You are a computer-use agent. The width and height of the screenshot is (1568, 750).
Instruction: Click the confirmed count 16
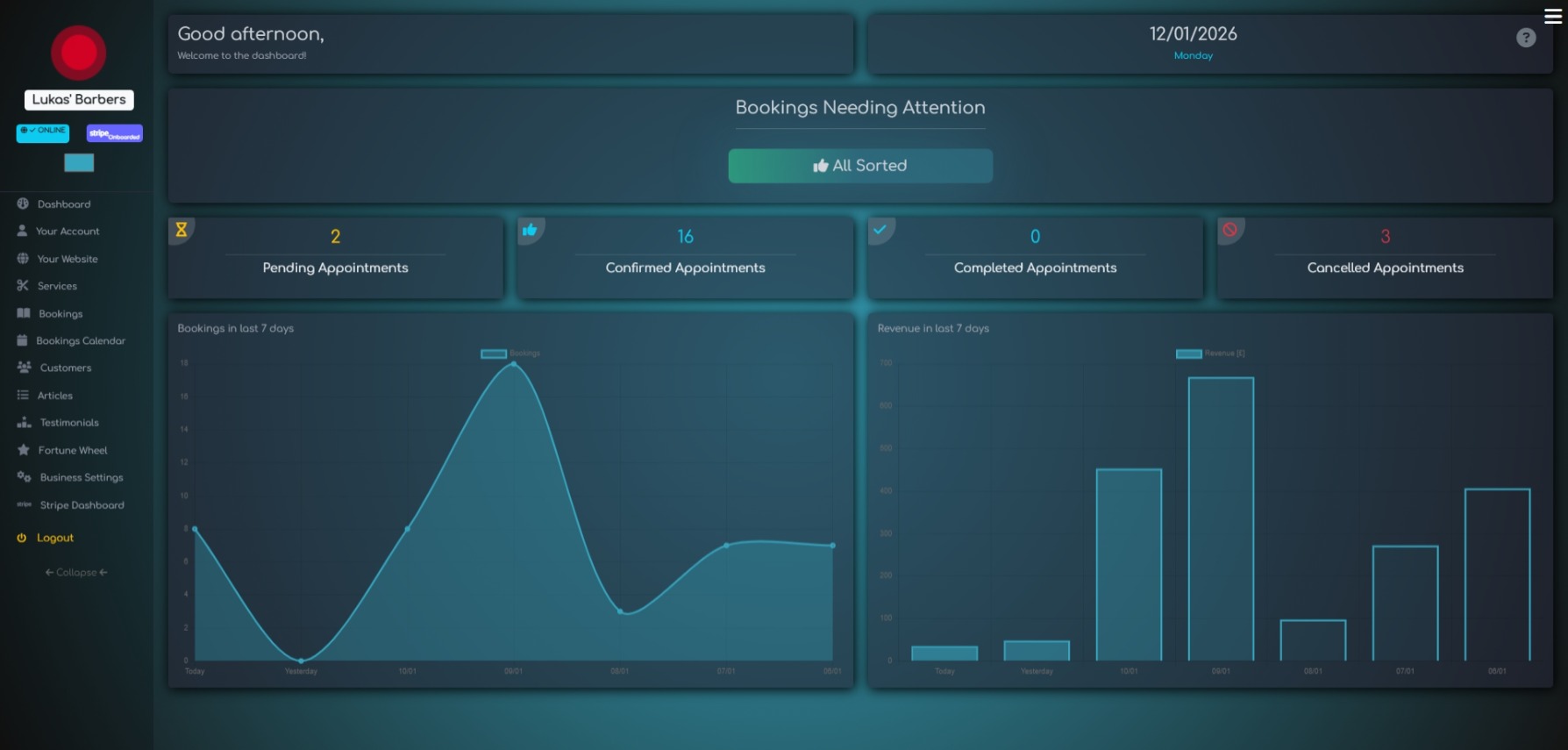[x=686, y=237]
